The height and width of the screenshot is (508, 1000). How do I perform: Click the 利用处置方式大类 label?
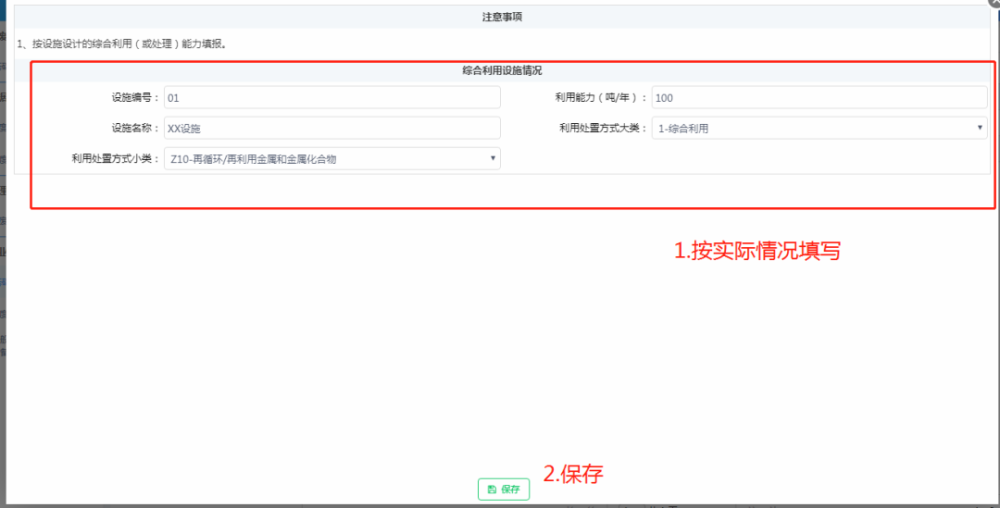coord(603,128)
